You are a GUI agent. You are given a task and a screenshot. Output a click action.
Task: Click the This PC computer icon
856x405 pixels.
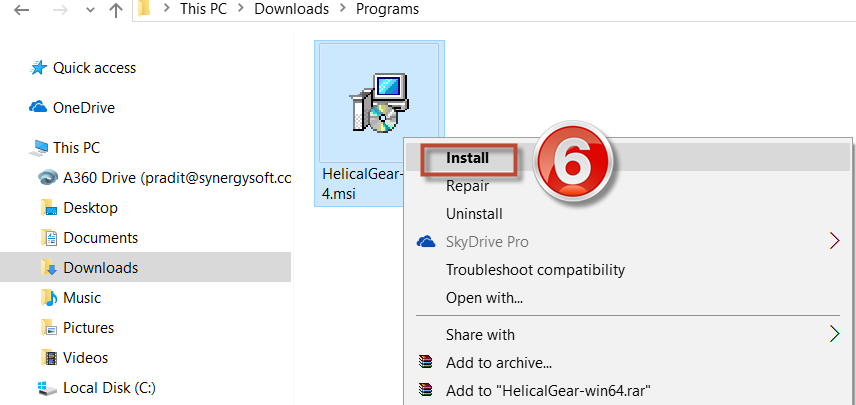click(40, 148)
